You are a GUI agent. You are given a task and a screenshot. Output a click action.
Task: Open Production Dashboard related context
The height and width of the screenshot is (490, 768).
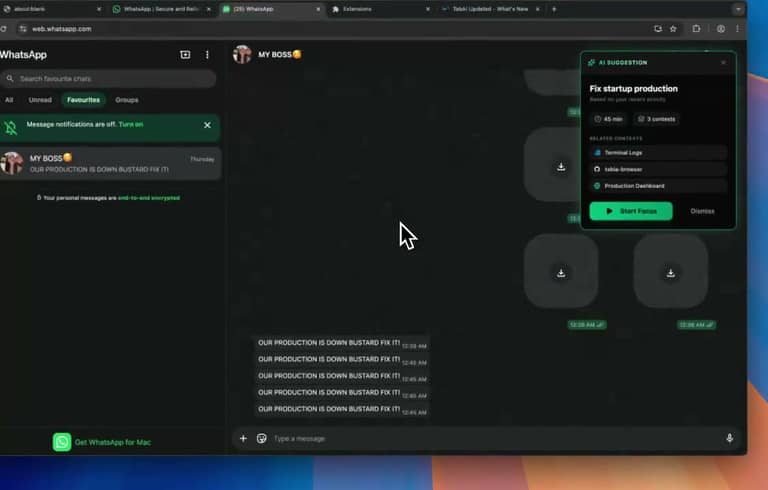(x=658, y=186)
